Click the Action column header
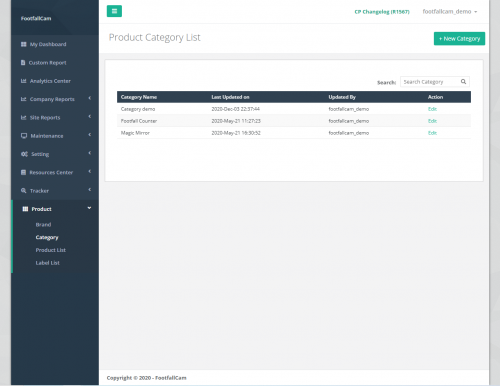The height and width of the screenshot is (386, 500). (435, 97)
